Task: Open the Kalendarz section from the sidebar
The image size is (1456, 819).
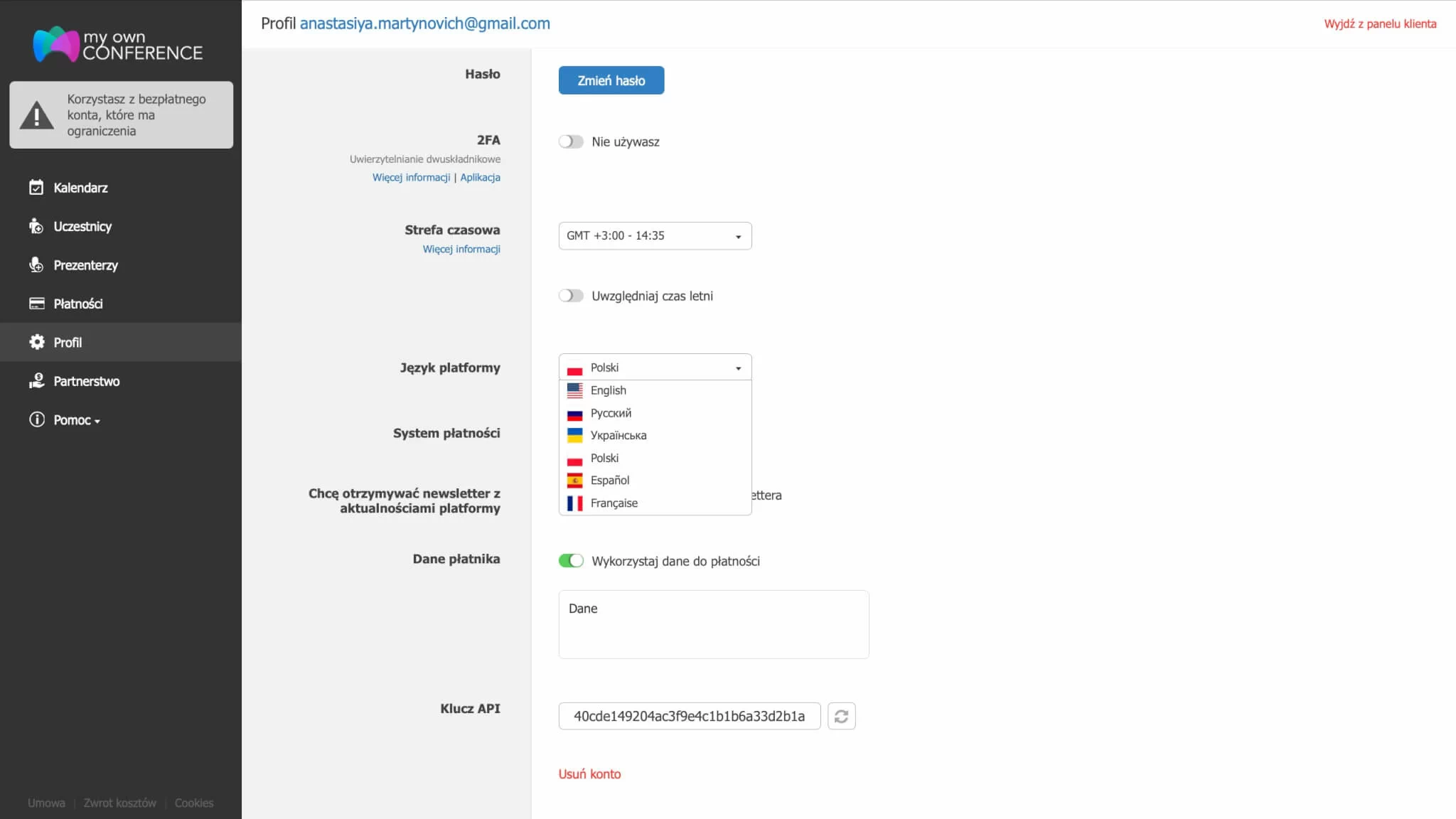Action: pos(80,187)
